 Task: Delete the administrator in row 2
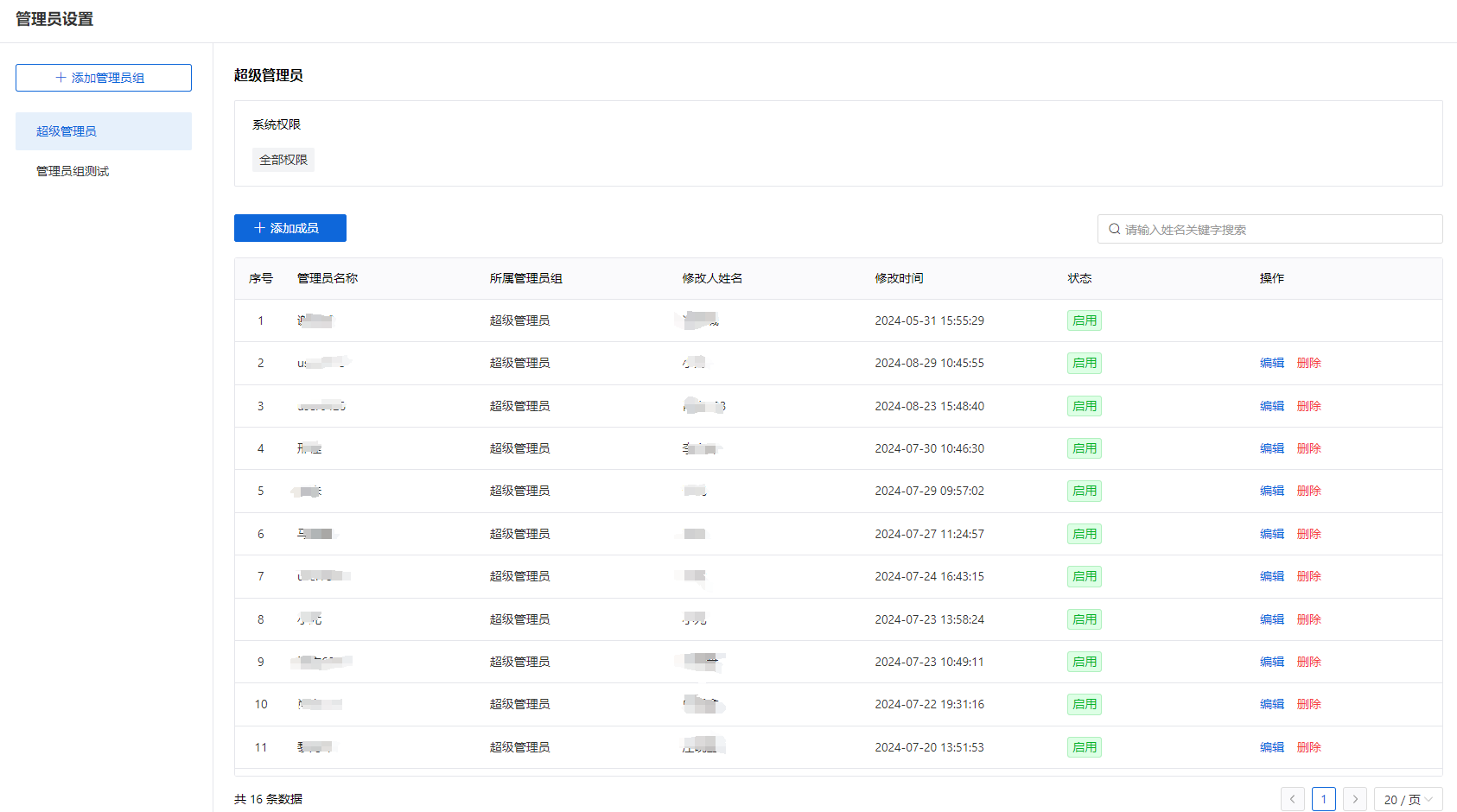[1308, 363]
